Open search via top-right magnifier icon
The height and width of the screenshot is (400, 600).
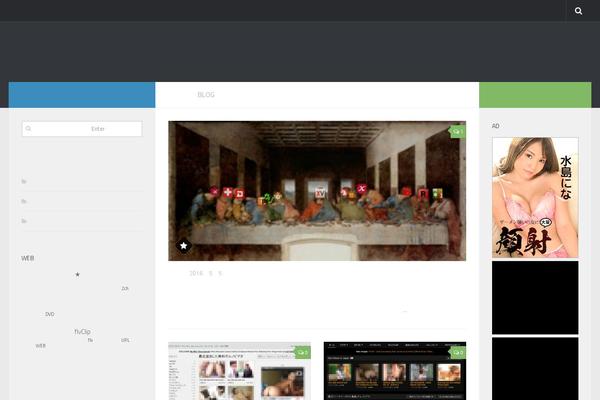pyautogui.click(x=578, y=11)
